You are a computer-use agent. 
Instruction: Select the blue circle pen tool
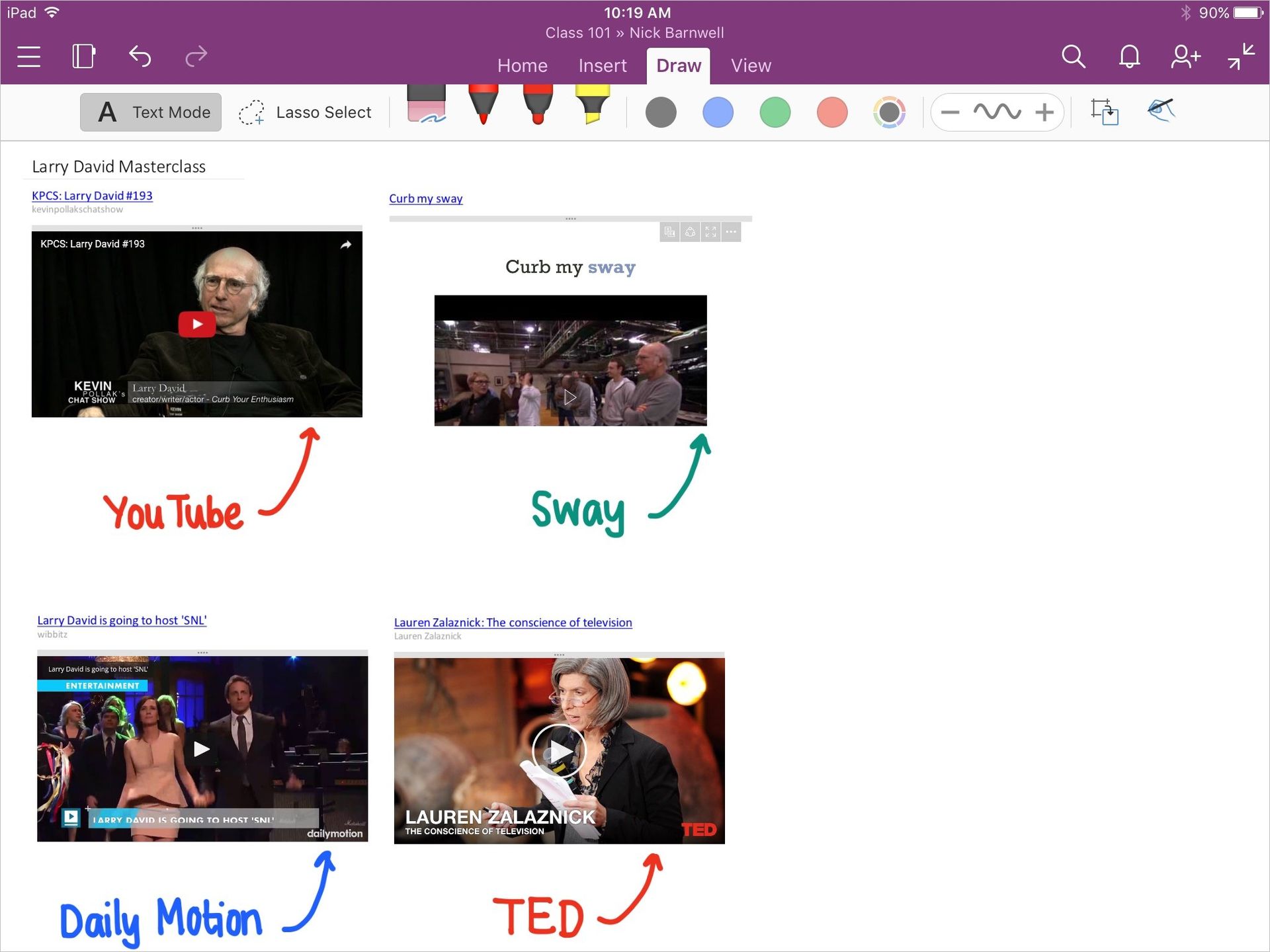[719, 112]
